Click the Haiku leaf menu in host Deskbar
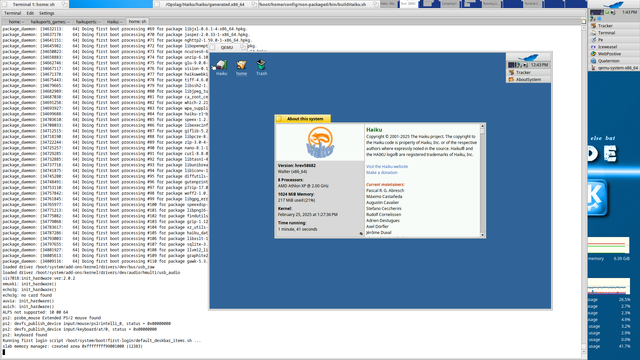Screen dimensions: 640x360 tap(613, 5)
